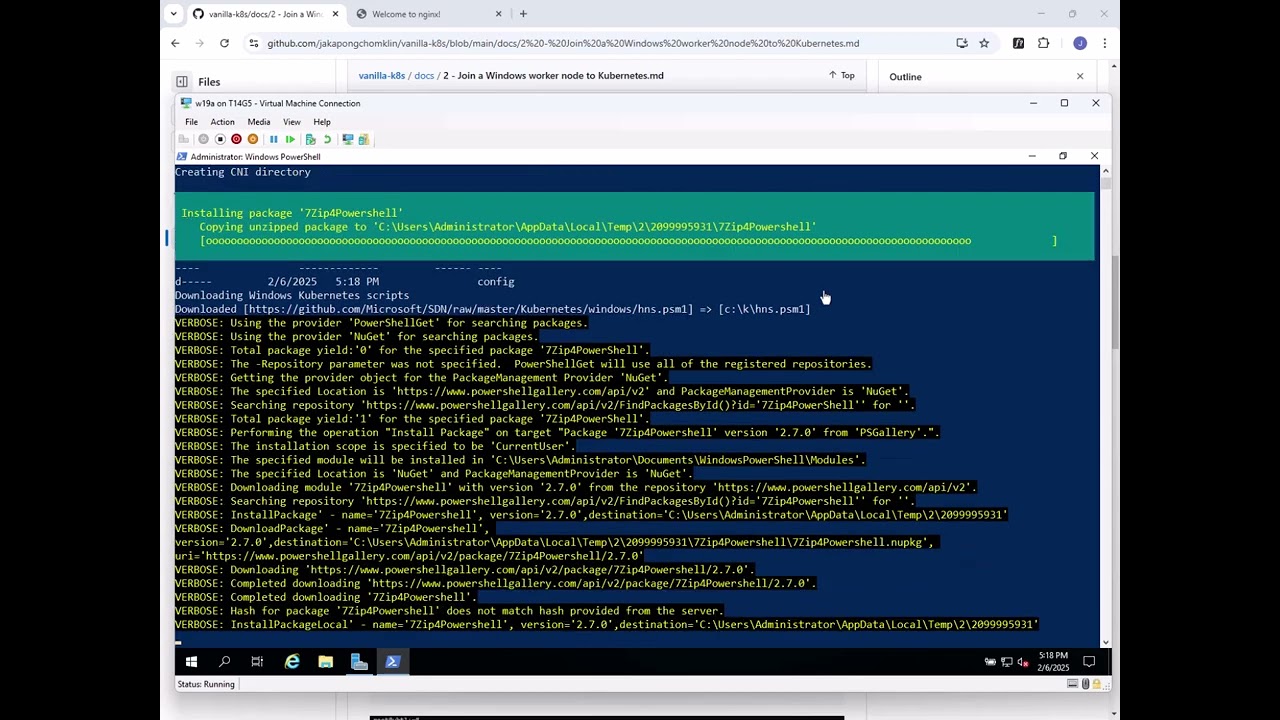
Task: Open the Chrome three-dot menu
Action: [1104, 43]
